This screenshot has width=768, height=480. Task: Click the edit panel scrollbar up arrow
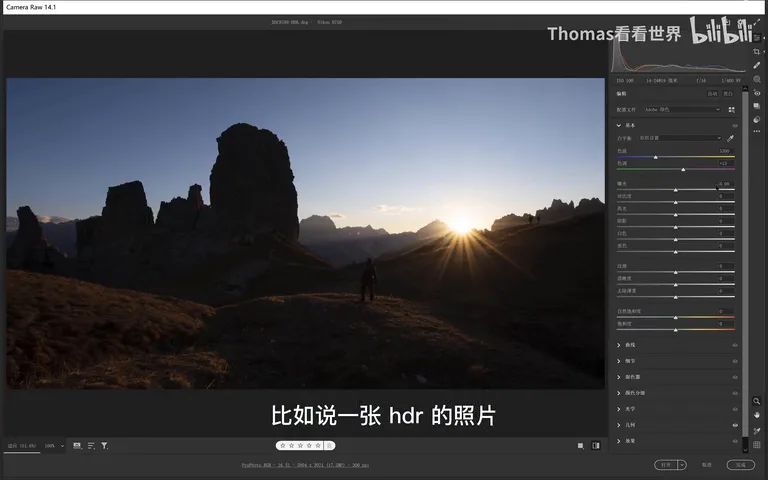coord(745,89)
